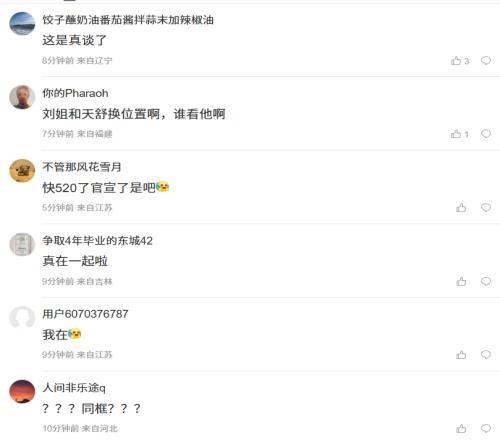This screenshot has width=500, height=440.
Task: Visit username link 用户6070376787
Action: point(85,314)
